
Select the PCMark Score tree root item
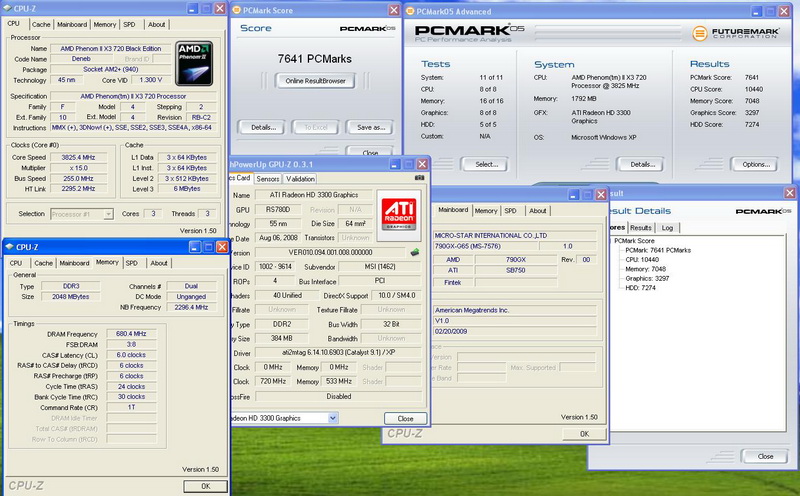tap(636, 240)
